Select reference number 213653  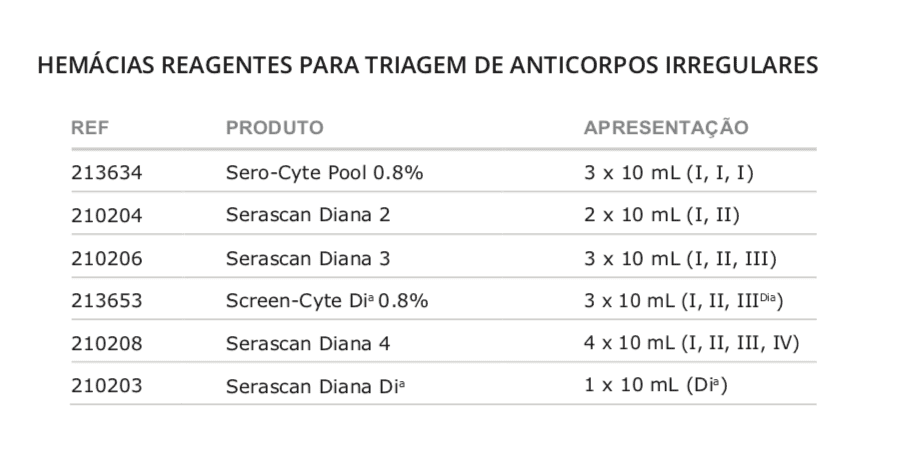tap(107, 300)
